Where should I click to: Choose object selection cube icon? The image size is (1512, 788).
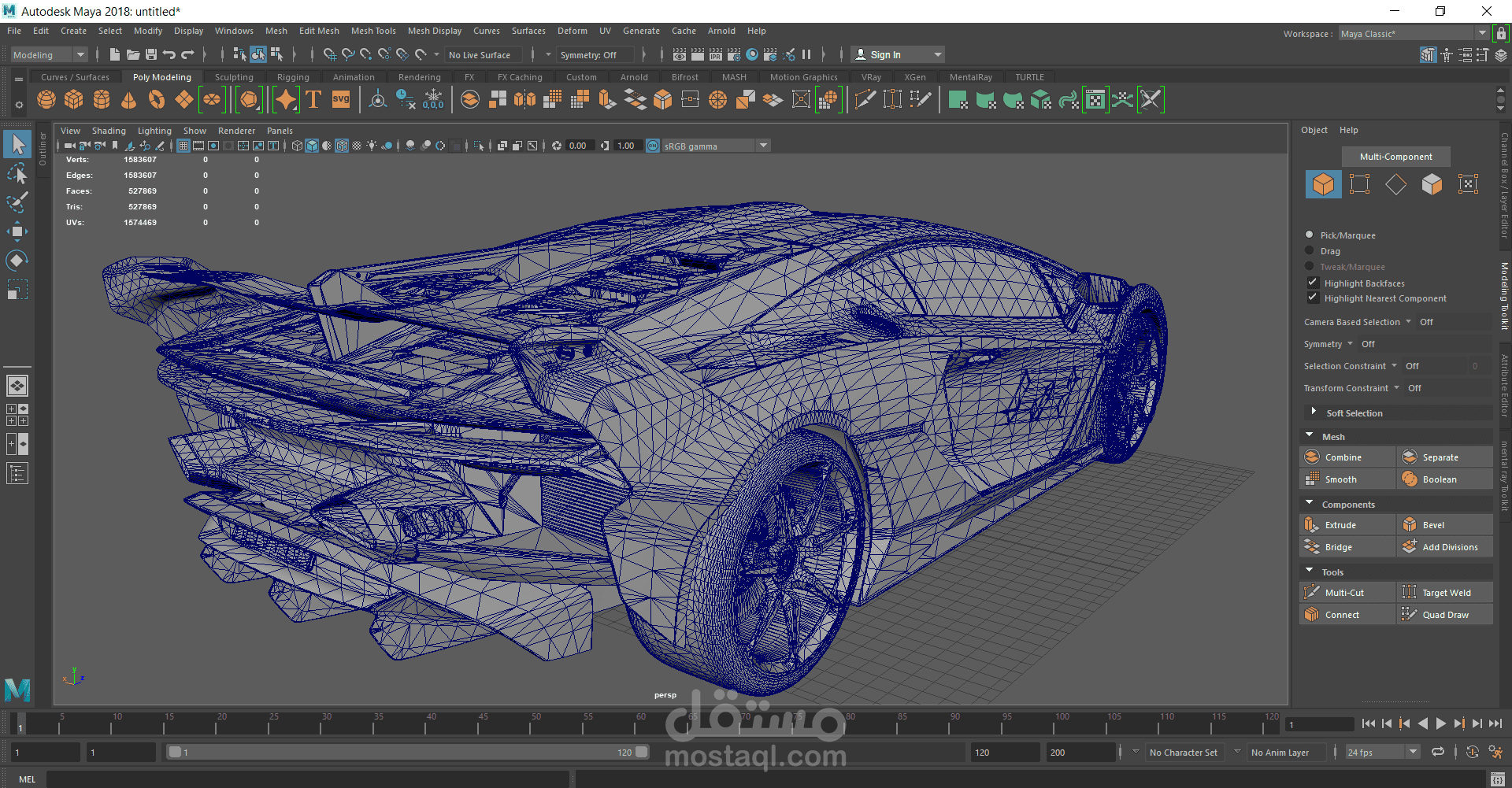[1323, 184]
